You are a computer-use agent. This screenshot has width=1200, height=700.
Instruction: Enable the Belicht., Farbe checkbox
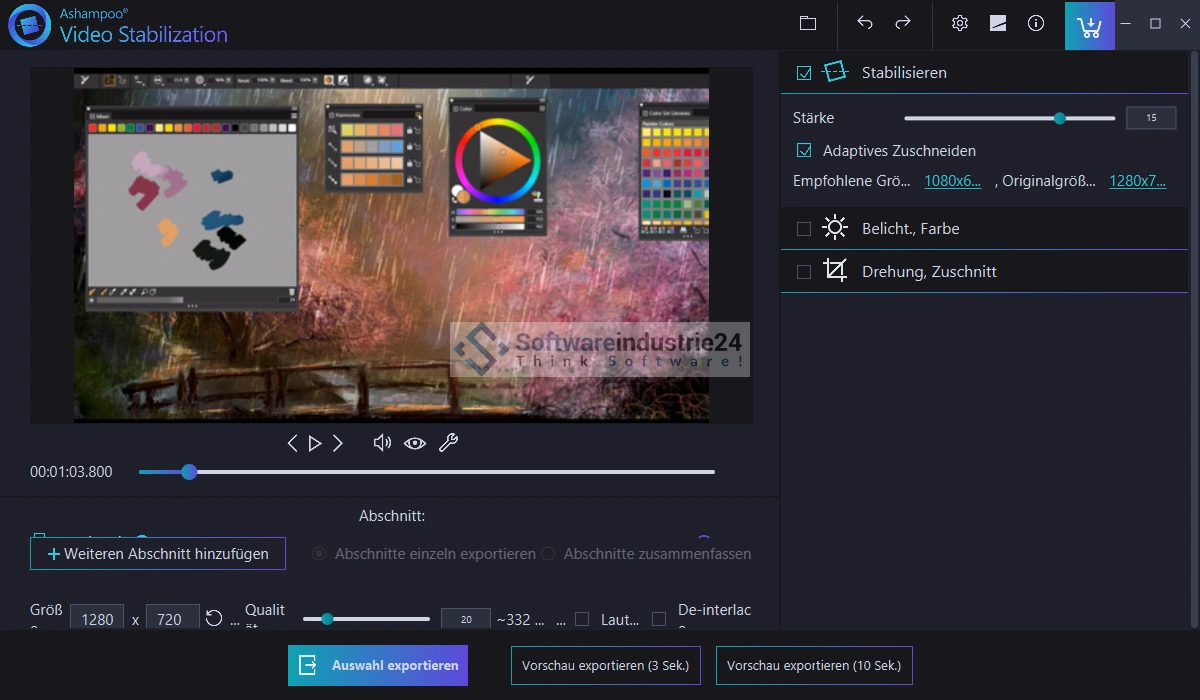[804, 229]
